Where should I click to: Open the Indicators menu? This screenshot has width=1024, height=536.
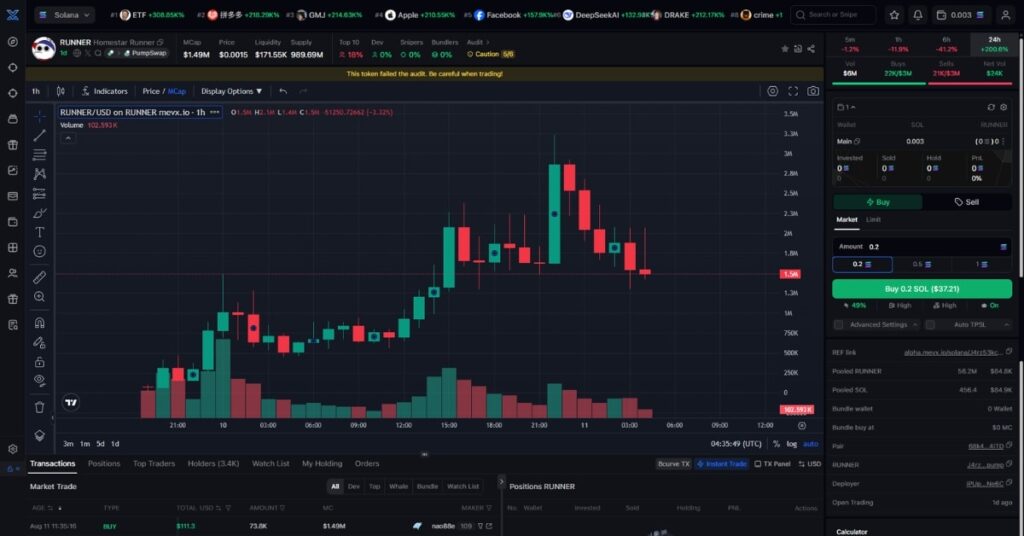pos(104,91)
